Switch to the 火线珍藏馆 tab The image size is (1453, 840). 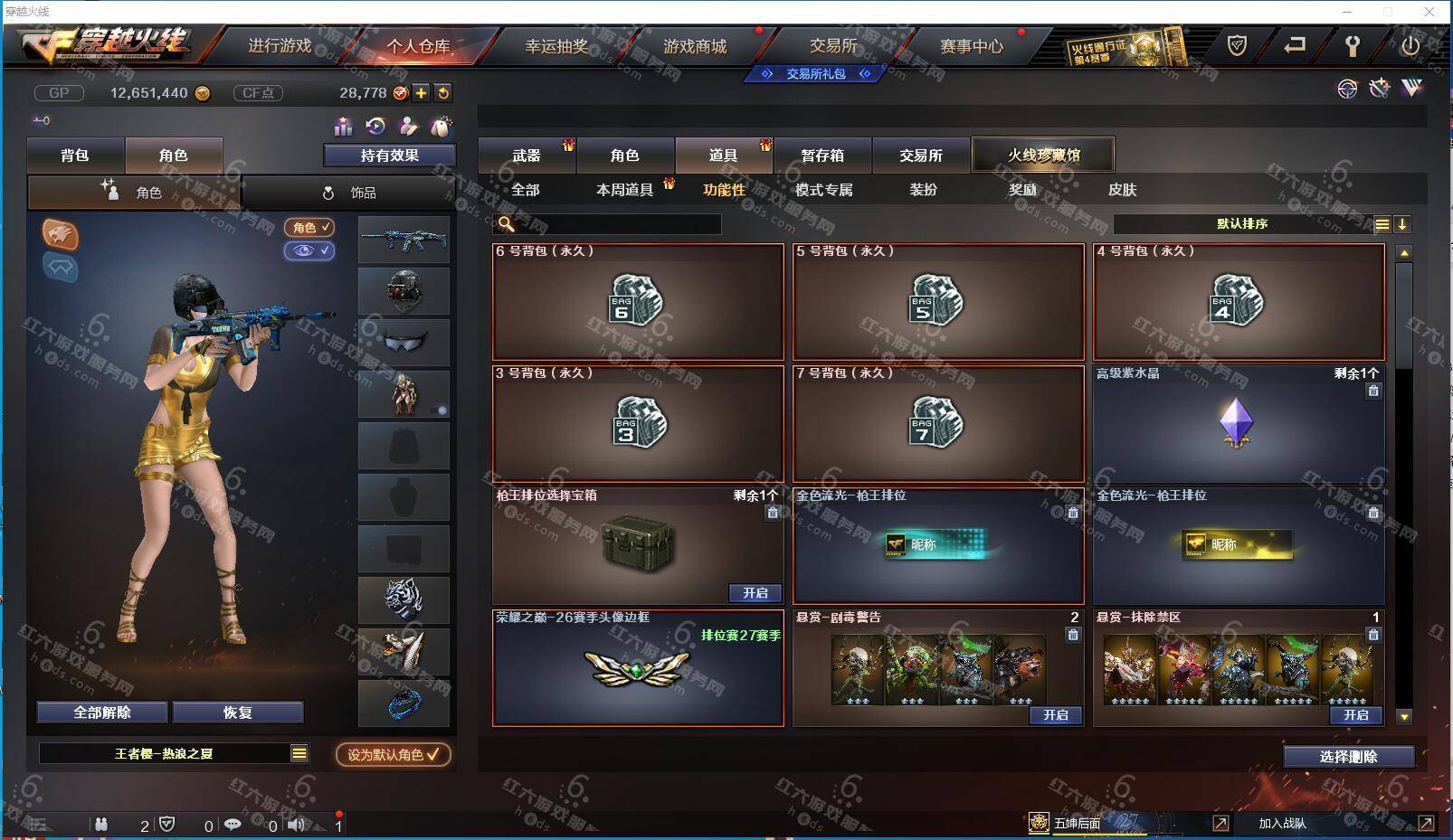click(x=1043, y=155)
